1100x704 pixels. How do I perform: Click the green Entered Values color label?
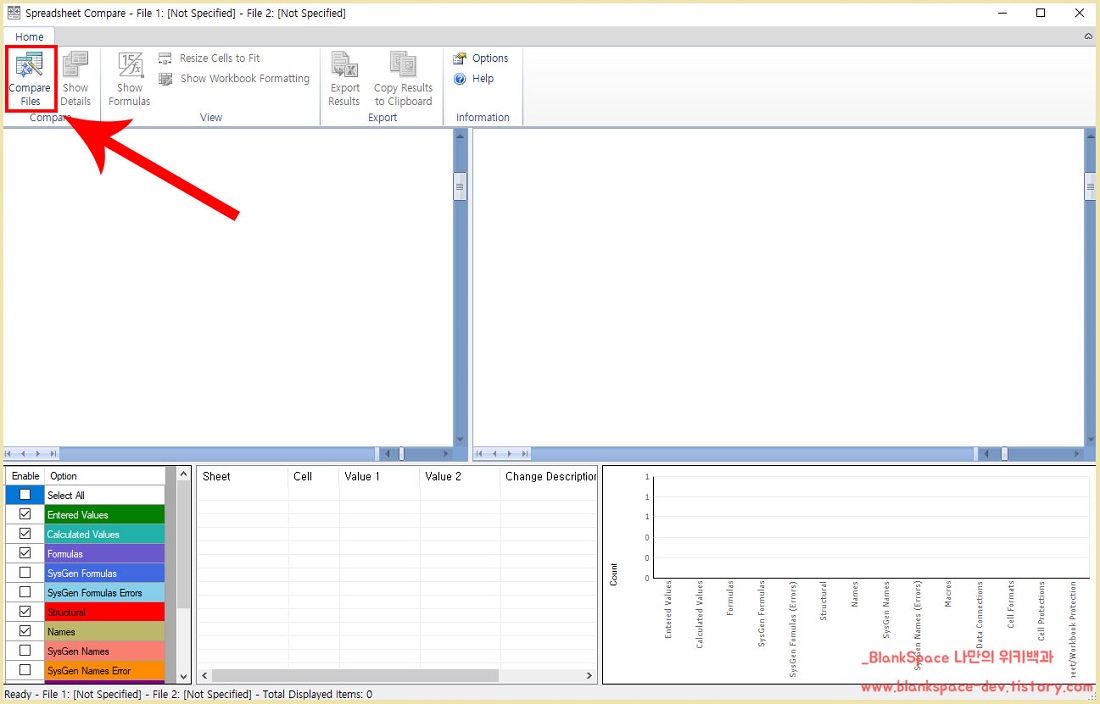click(105, 515)
